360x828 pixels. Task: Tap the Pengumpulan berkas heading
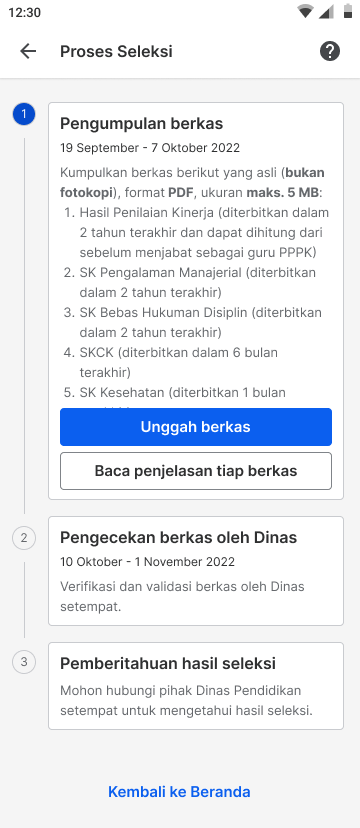141,124
